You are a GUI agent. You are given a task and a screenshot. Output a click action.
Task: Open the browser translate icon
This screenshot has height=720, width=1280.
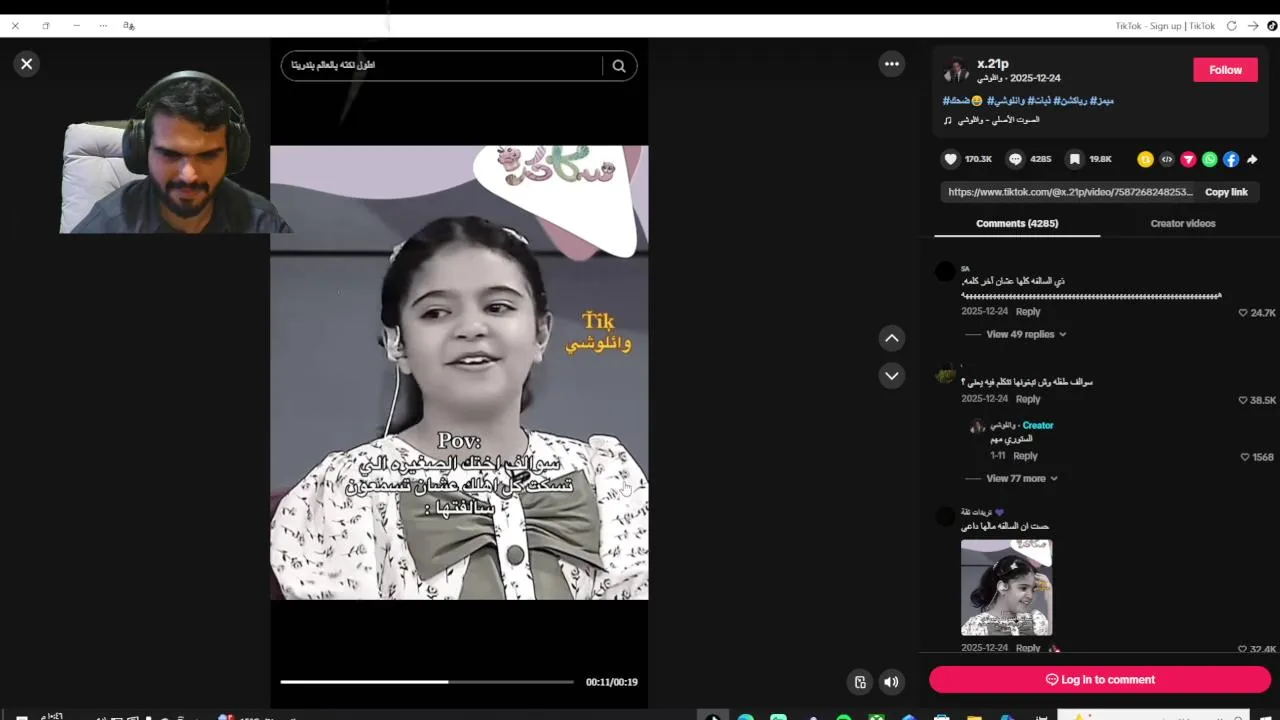[x=129, y=26]
